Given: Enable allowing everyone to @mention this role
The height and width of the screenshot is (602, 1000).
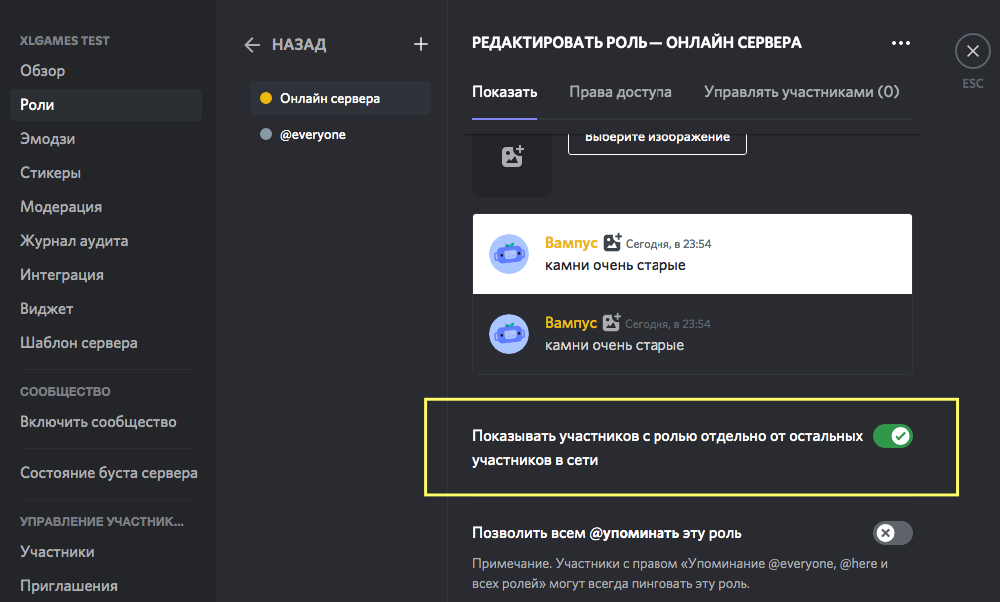Looking at the screenshot, I should 892,533.
